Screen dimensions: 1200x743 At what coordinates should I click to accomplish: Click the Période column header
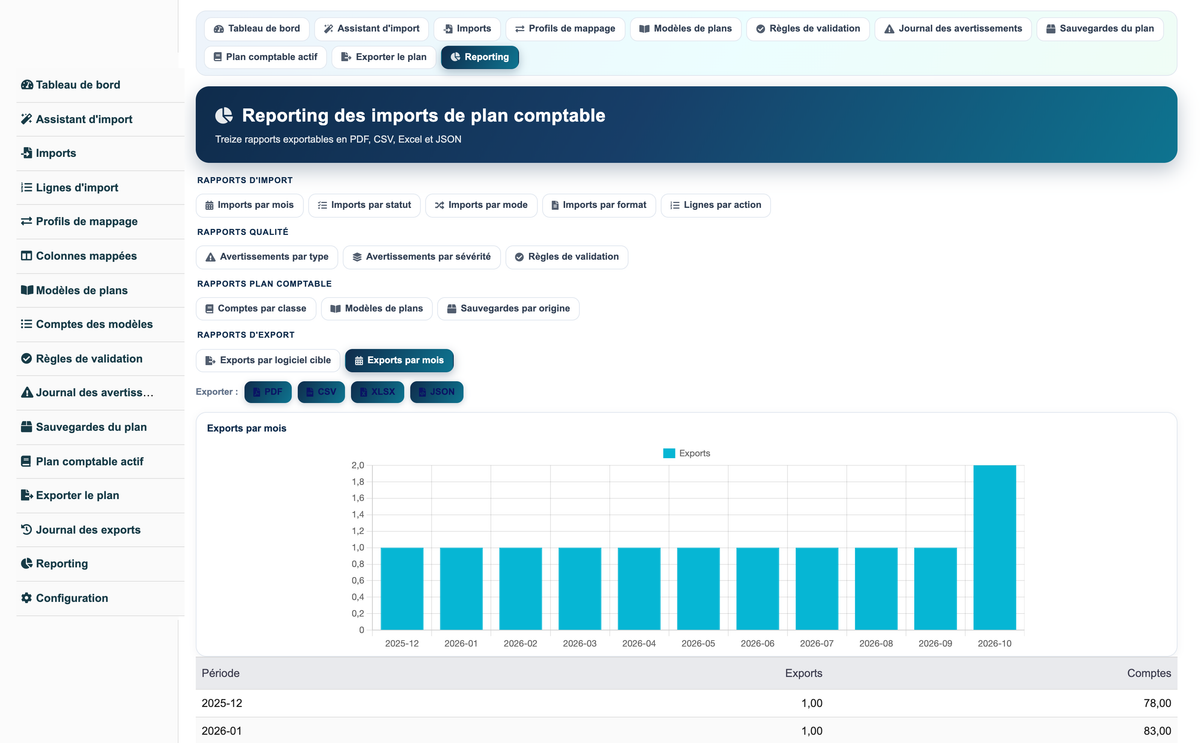(x=221, y=673)
